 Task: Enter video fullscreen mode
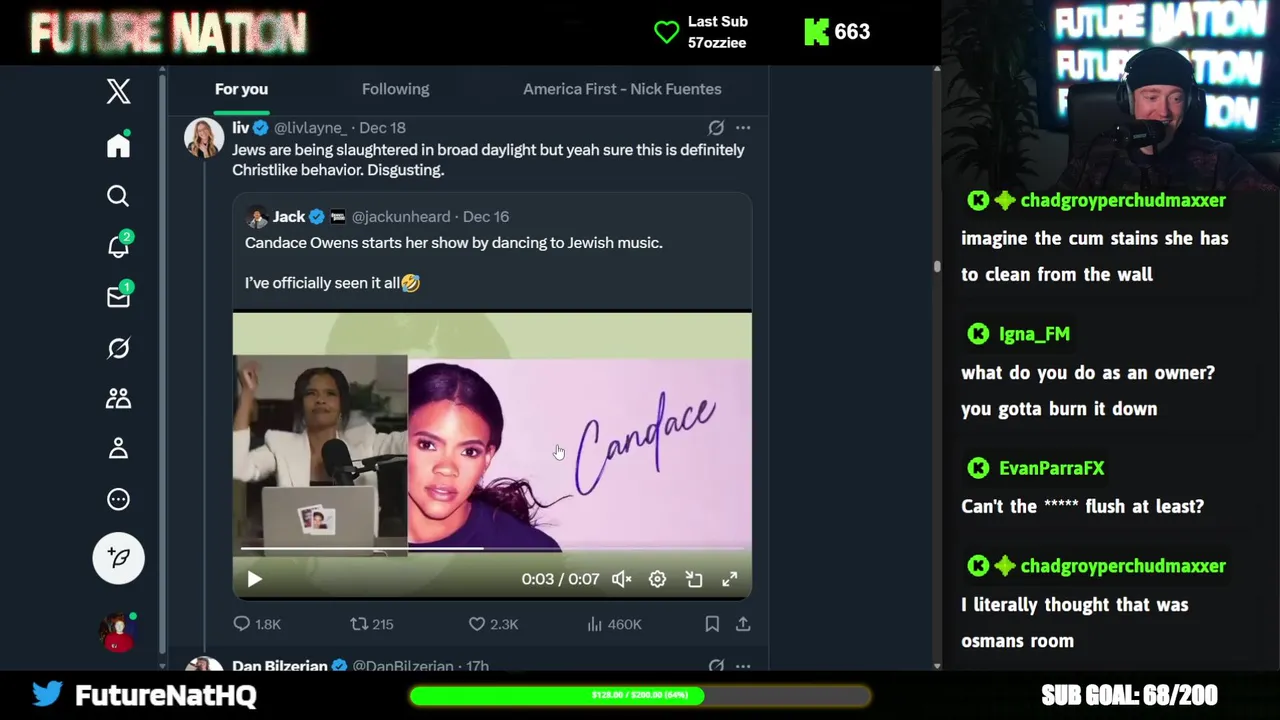(x=730, y=579)
